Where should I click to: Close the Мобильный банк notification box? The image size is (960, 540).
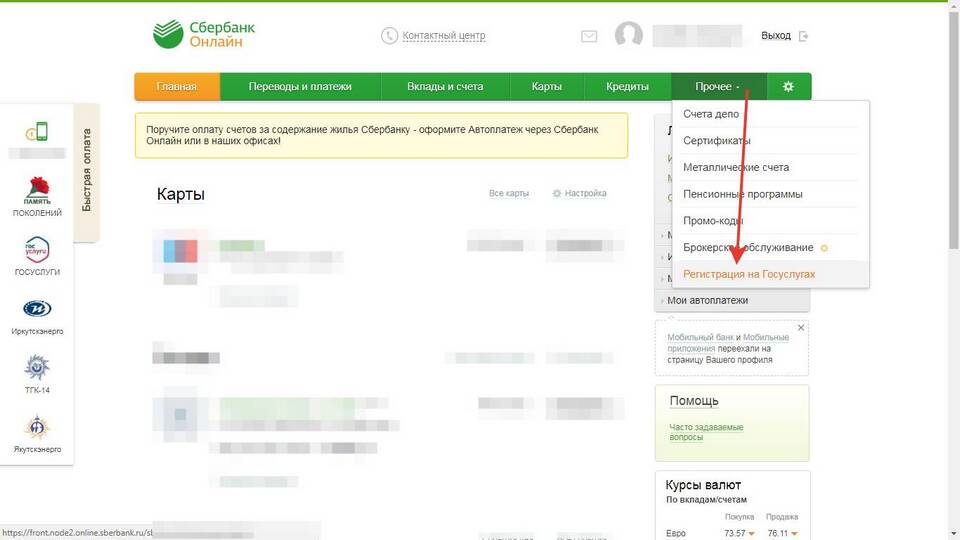point(800,327)
